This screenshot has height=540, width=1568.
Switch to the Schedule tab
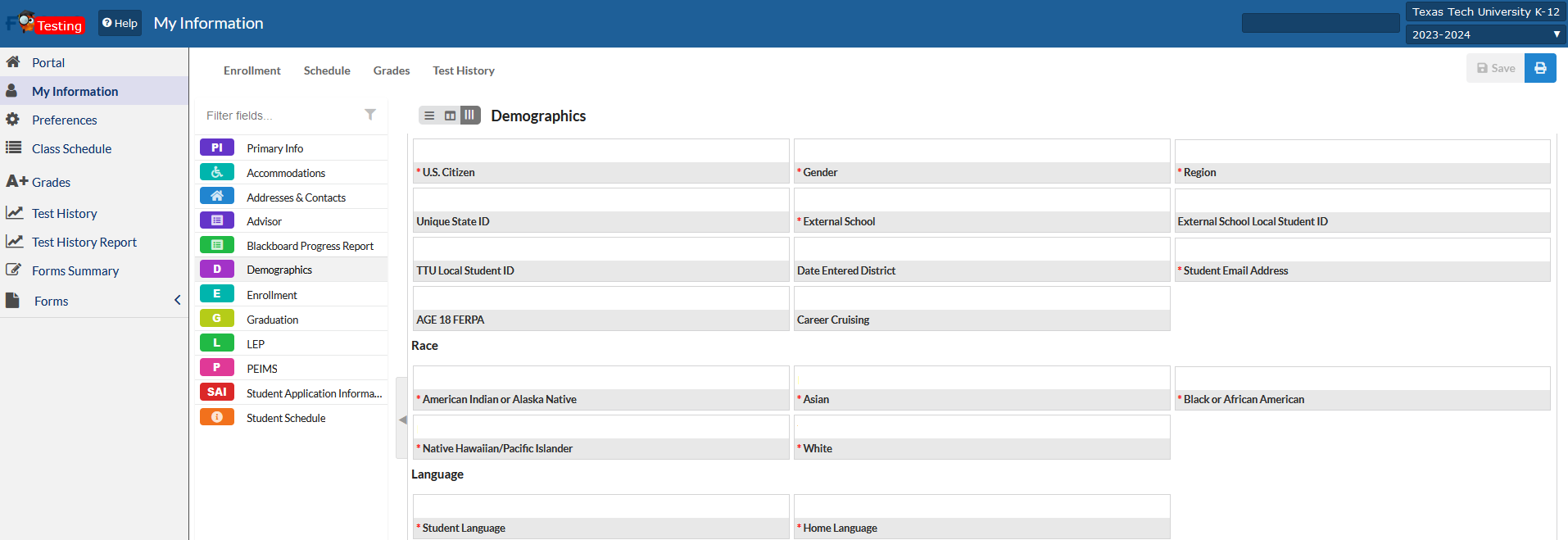(x=327, y=70)
